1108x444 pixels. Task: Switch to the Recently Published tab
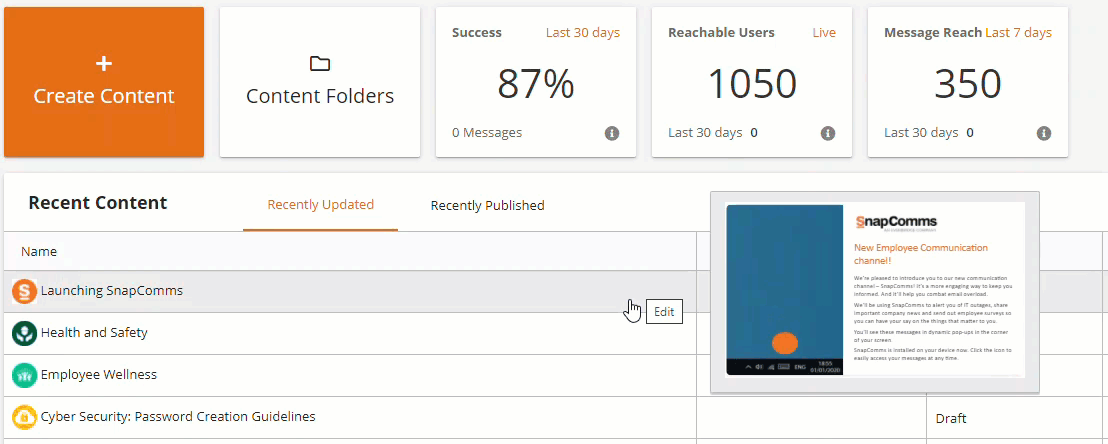tap(488, 206)
